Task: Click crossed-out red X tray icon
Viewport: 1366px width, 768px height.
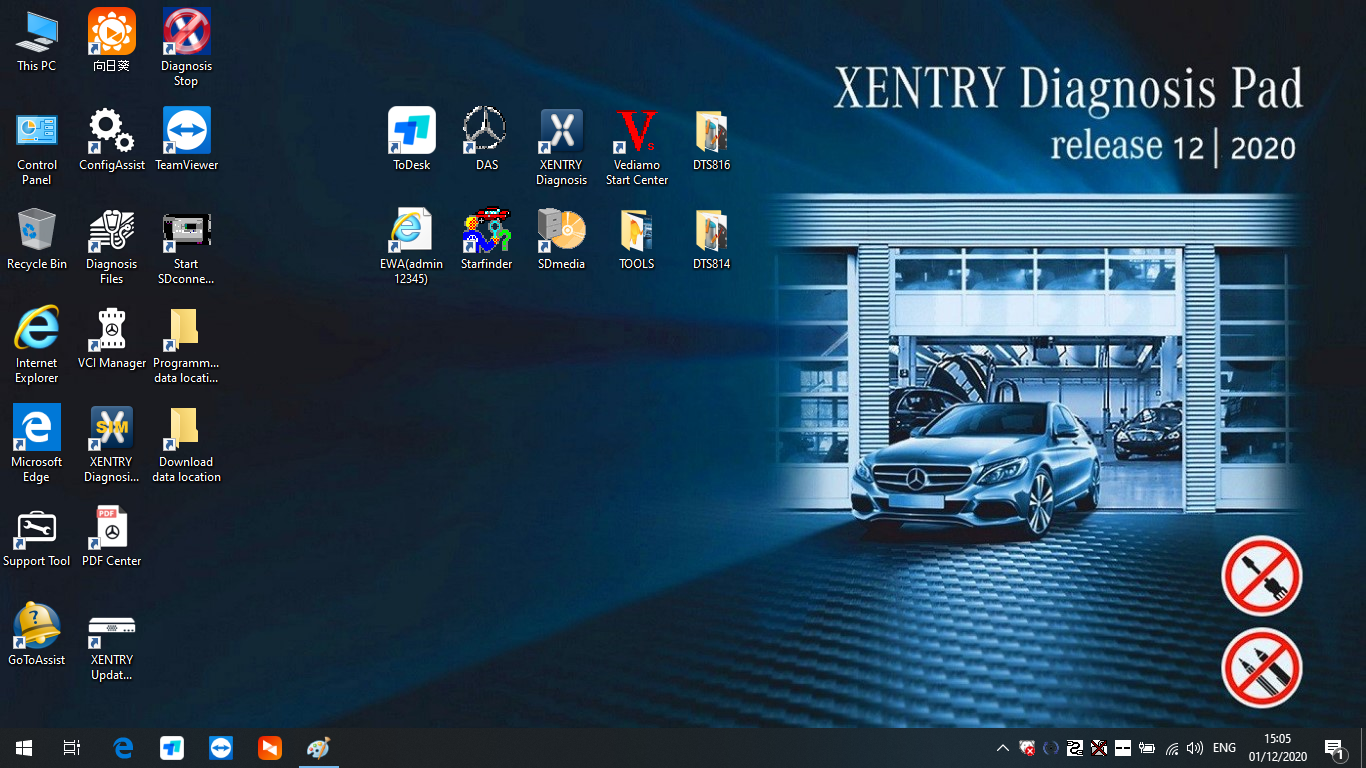Action: [1099, 748]
